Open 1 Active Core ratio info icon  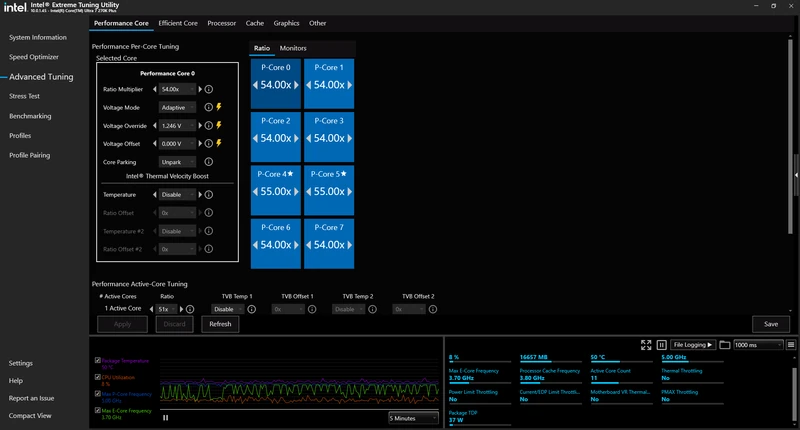[x=190, y=309]
